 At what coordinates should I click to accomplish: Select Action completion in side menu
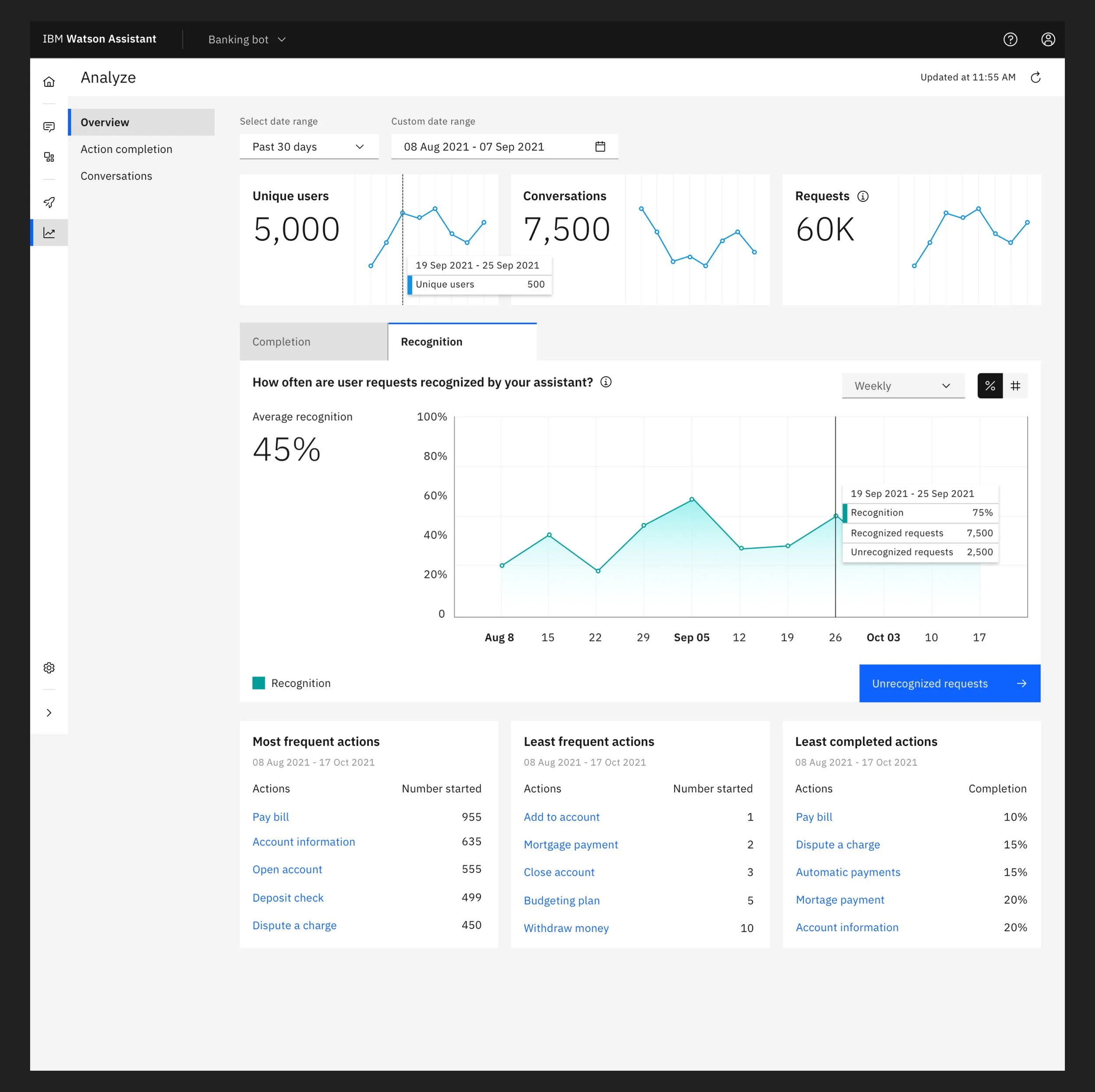pyautogui.click(x=127, y=149)
